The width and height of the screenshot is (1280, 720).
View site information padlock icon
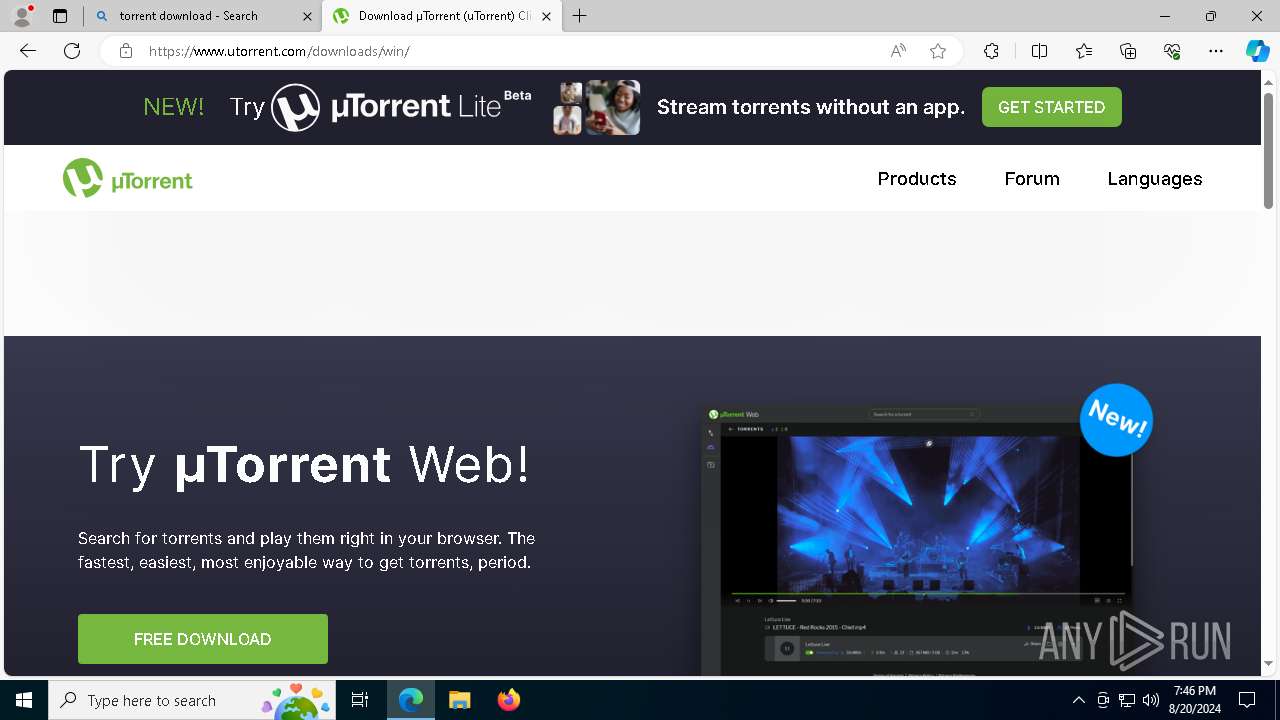tap(126, 51)
